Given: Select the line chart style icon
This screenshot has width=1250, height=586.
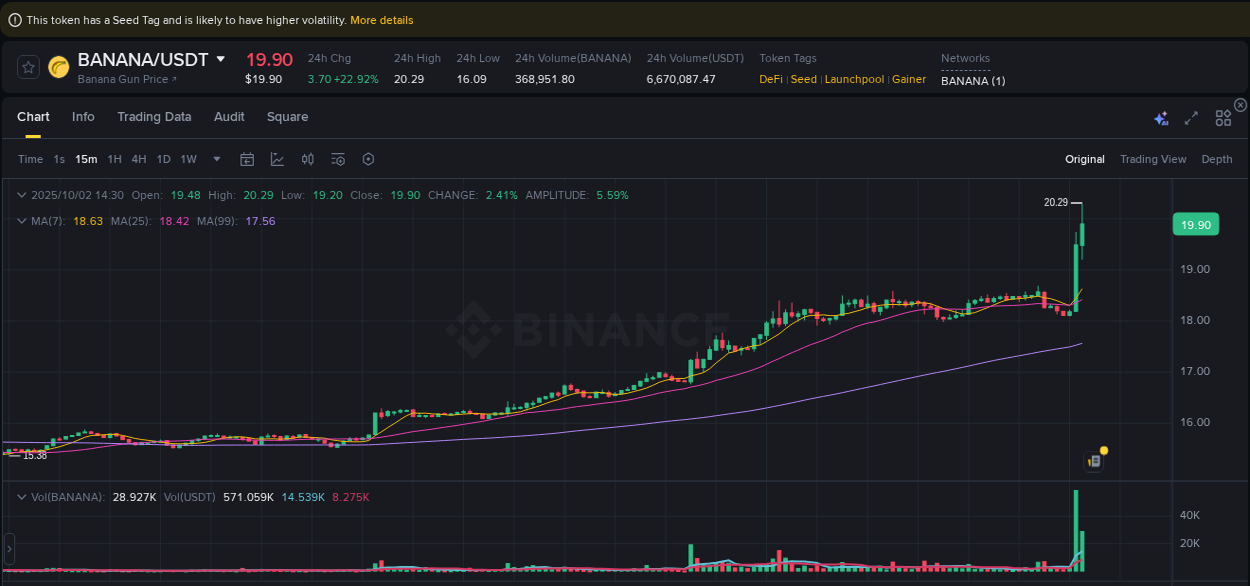Looking at the screenshot, I should point(277,159).
